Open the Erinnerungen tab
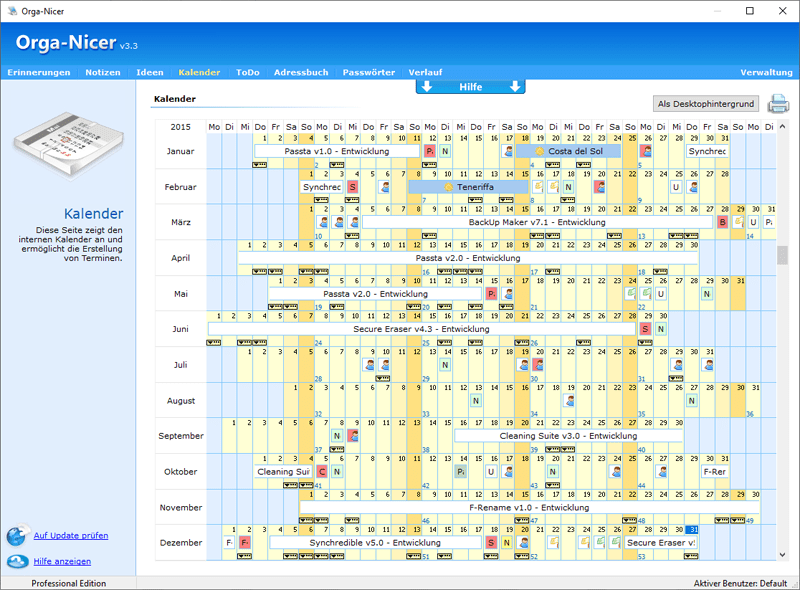Viewport: 800px width, 590px height. [39, 72]
